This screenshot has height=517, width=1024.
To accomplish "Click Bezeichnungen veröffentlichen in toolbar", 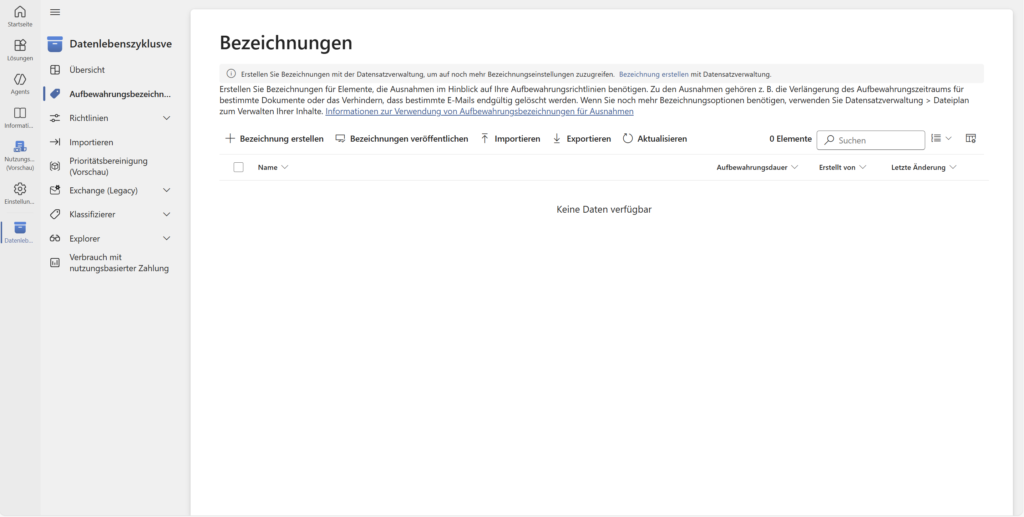I will coord(401,139).
